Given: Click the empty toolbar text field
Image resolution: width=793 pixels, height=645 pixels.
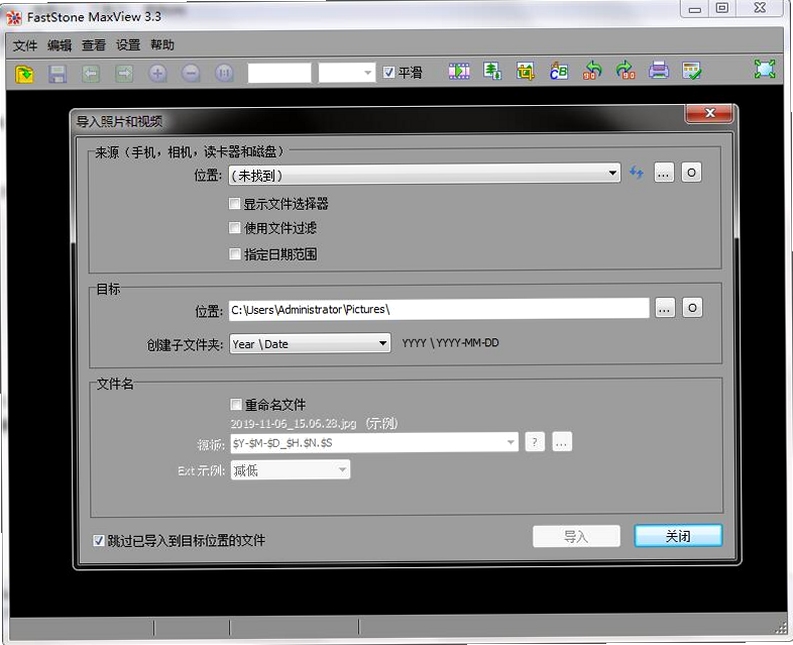Looking at the screenshot, I should tap(280, 73).
